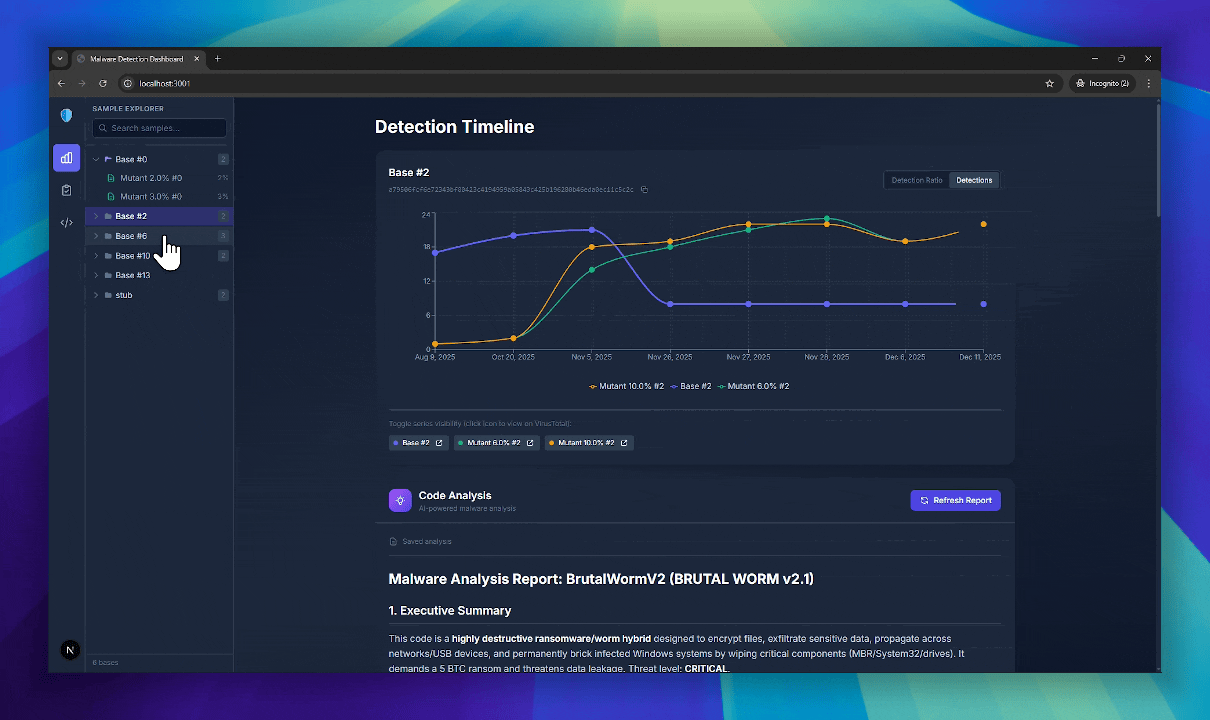This screenshot has height=720, width=1210.
Task: Expand the Base #6 folder
Action: click(95, 236)
